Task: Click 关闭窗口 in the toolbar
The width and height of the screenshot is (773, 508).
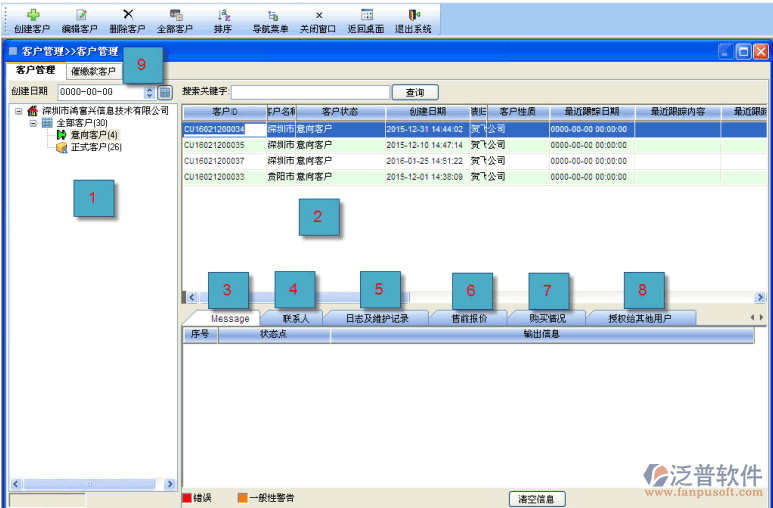Action: [x=318, y=22]
